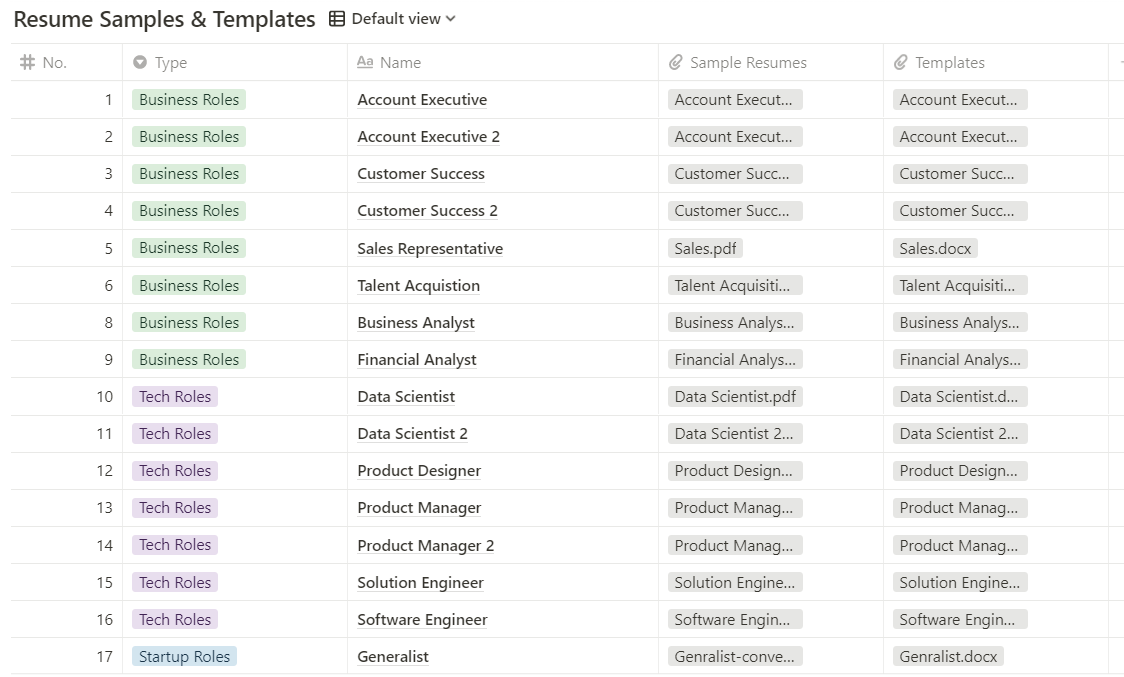Open the Sales.docx template attachment
The height and width of the screenshot is (677, 1124).
point(934,248)
